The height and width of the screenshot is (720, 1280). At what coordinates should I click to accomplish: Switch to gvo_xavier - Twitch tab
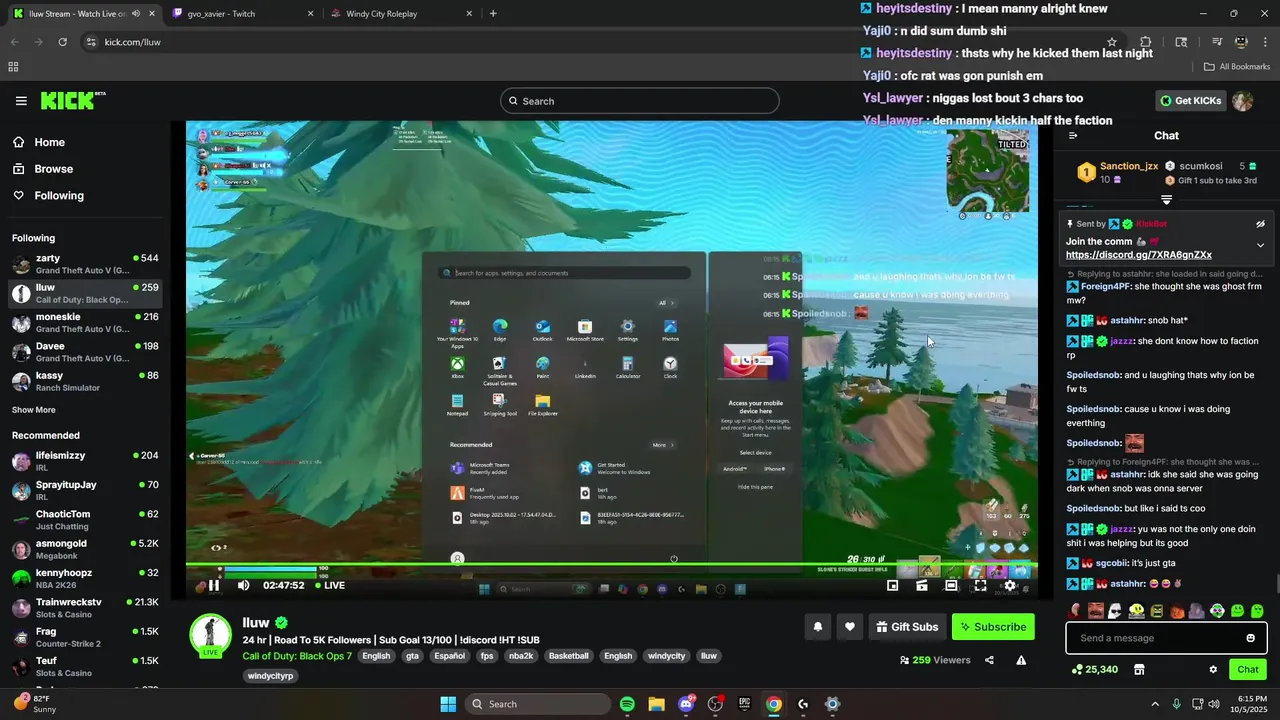point(241,14)
